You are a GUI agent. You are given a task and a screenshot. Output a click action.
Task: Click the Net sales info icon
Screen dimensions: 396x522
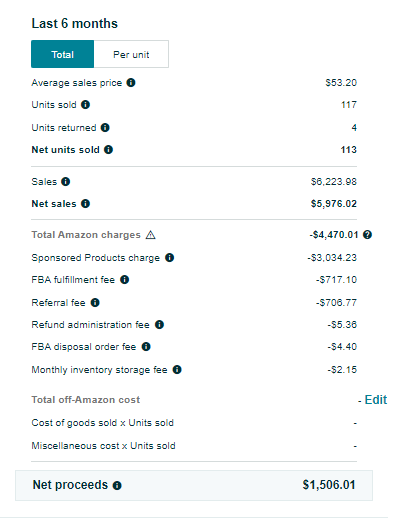pyautogui.click(x=86, y=204)
